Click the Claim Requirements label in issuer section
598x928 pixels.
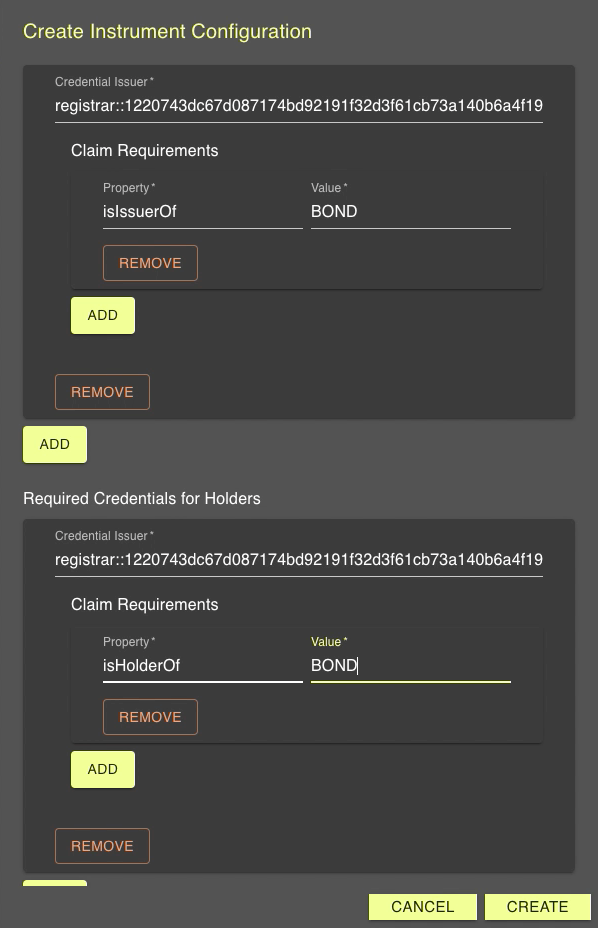tap(143, 150)
